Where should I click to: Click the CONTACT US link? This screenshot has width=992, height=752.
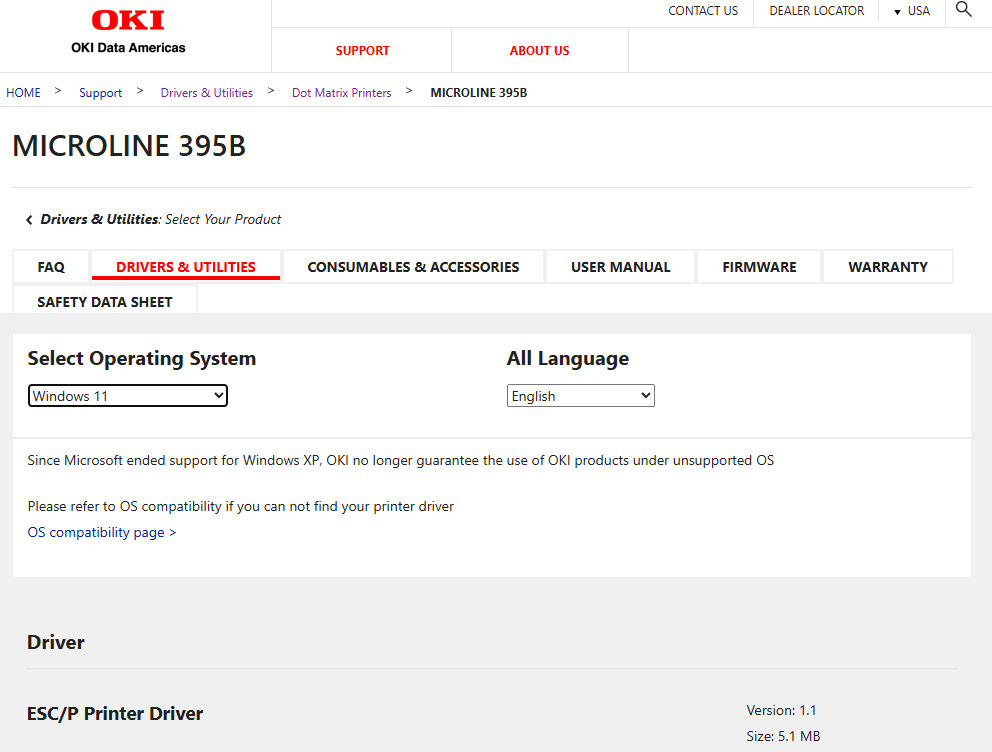(703, 11)
